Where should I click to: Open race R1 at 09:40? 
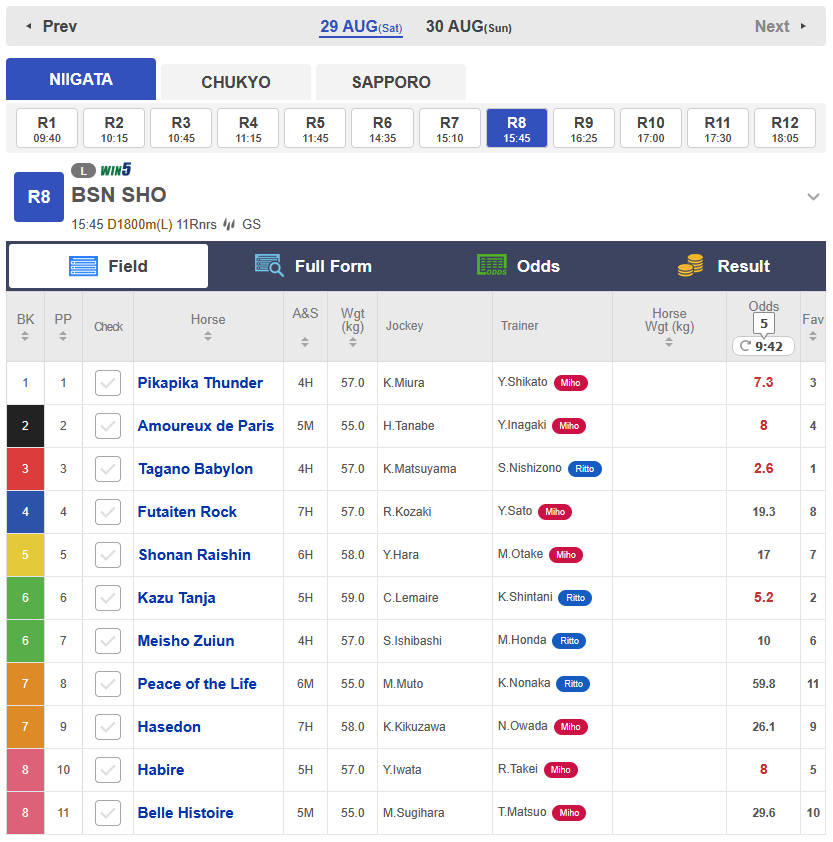(47, 128)
